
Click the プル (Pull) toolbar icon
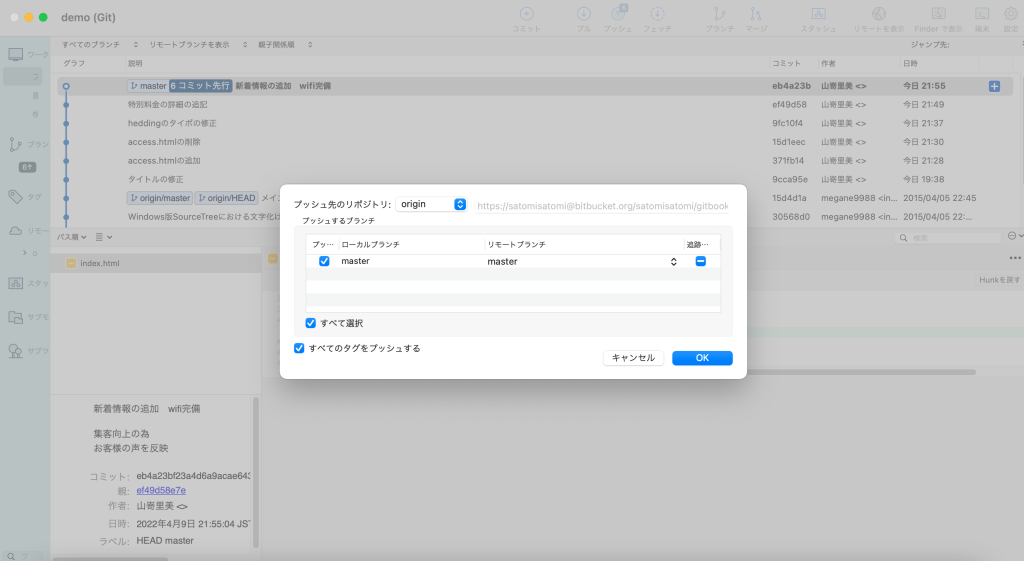(584, 14)
